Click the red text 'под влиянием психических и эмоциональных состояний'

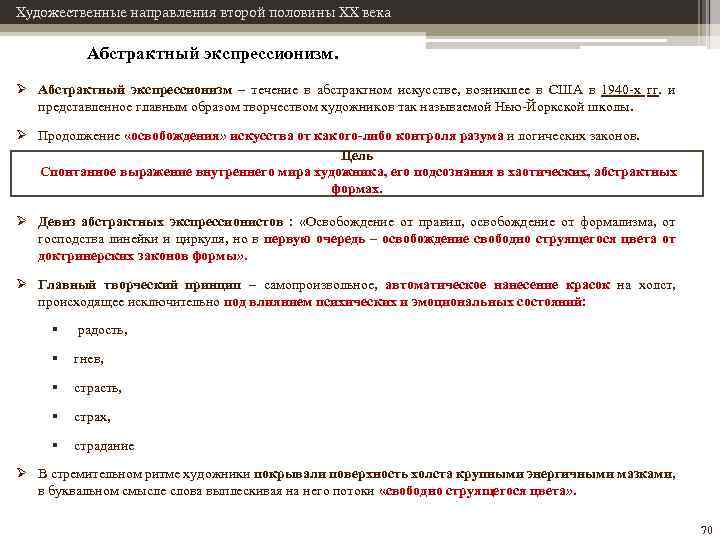click(403, 302)
